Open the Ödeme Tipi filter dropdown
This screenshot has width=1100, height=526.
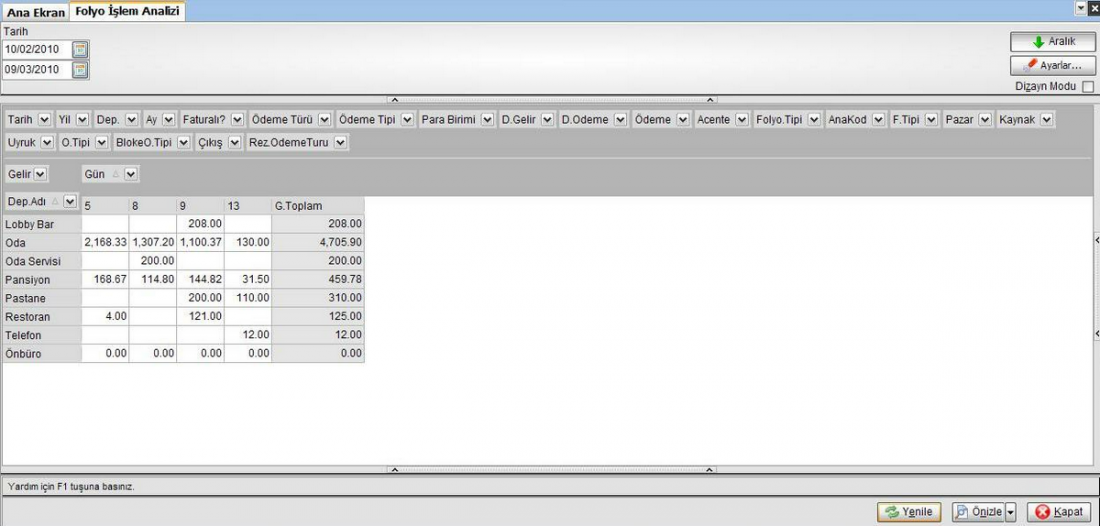(407, 120)
